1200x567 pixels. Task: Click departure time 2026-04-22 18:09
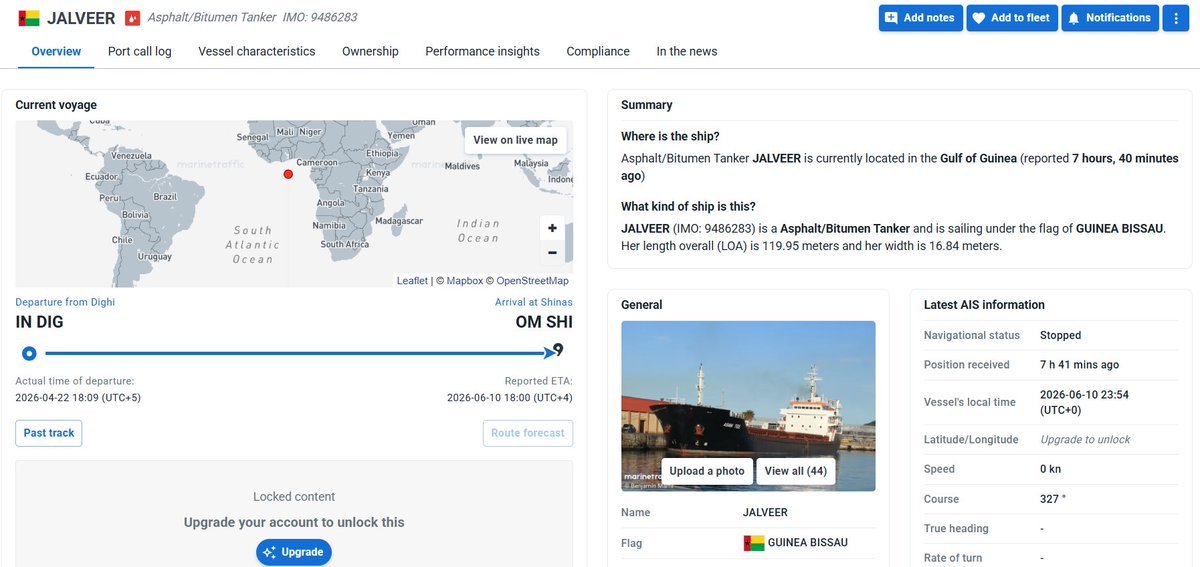(78, 398)
